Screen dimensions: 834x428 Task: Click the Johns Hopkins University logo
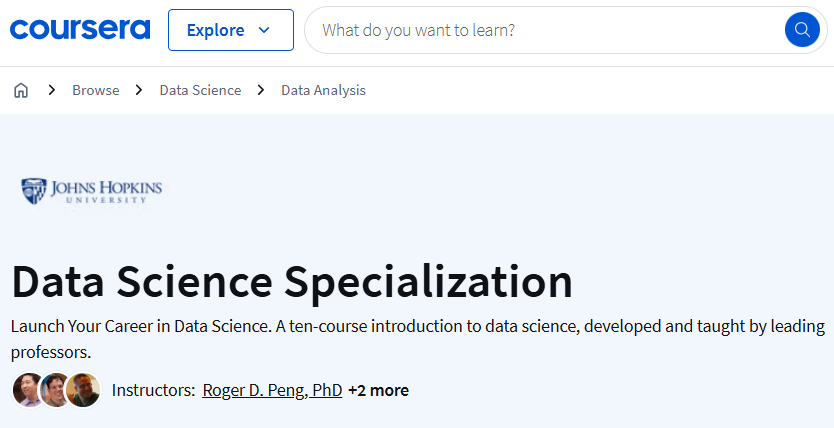coord(91,190)
